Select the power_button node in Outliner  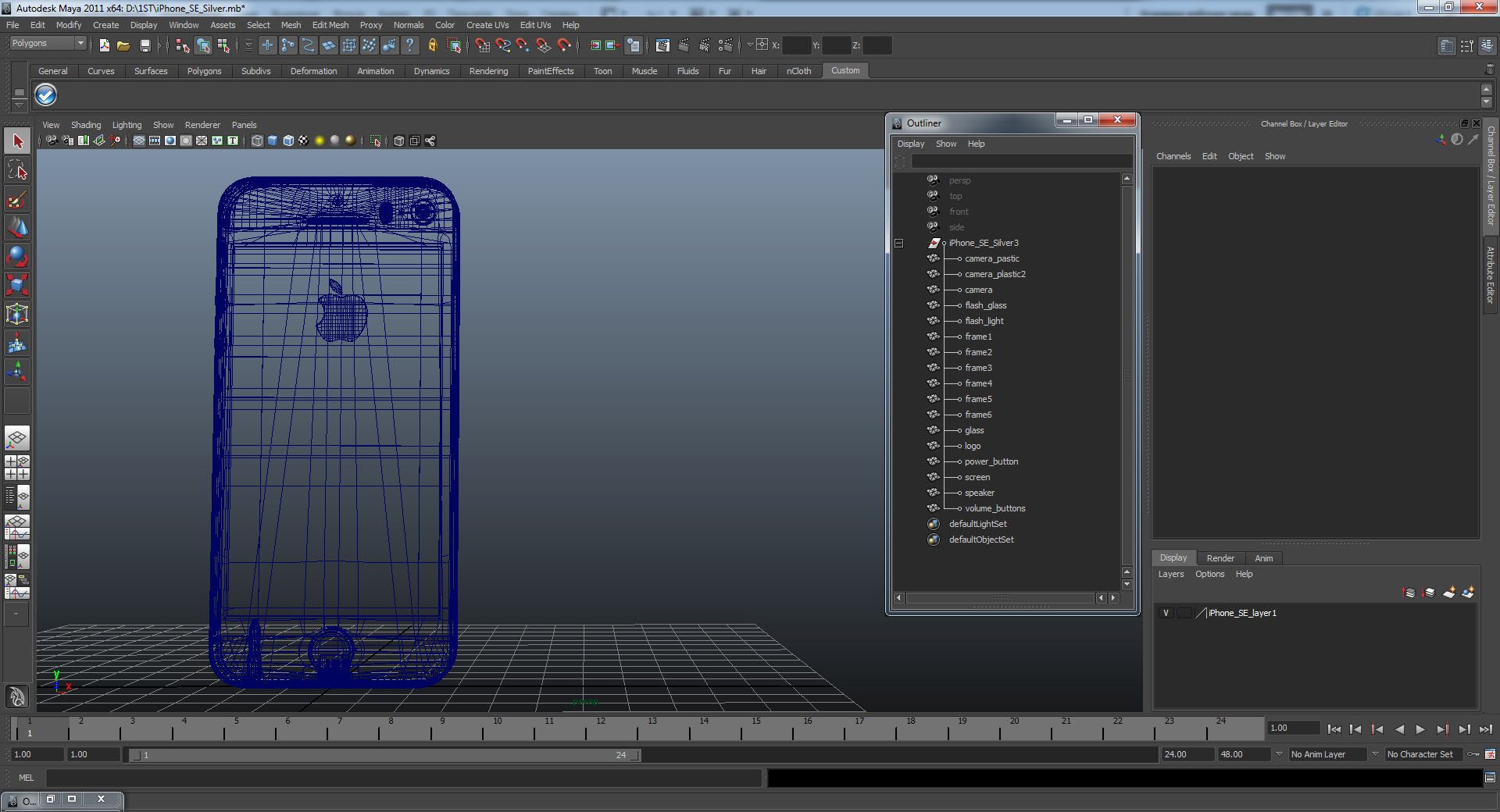point(991,461)
